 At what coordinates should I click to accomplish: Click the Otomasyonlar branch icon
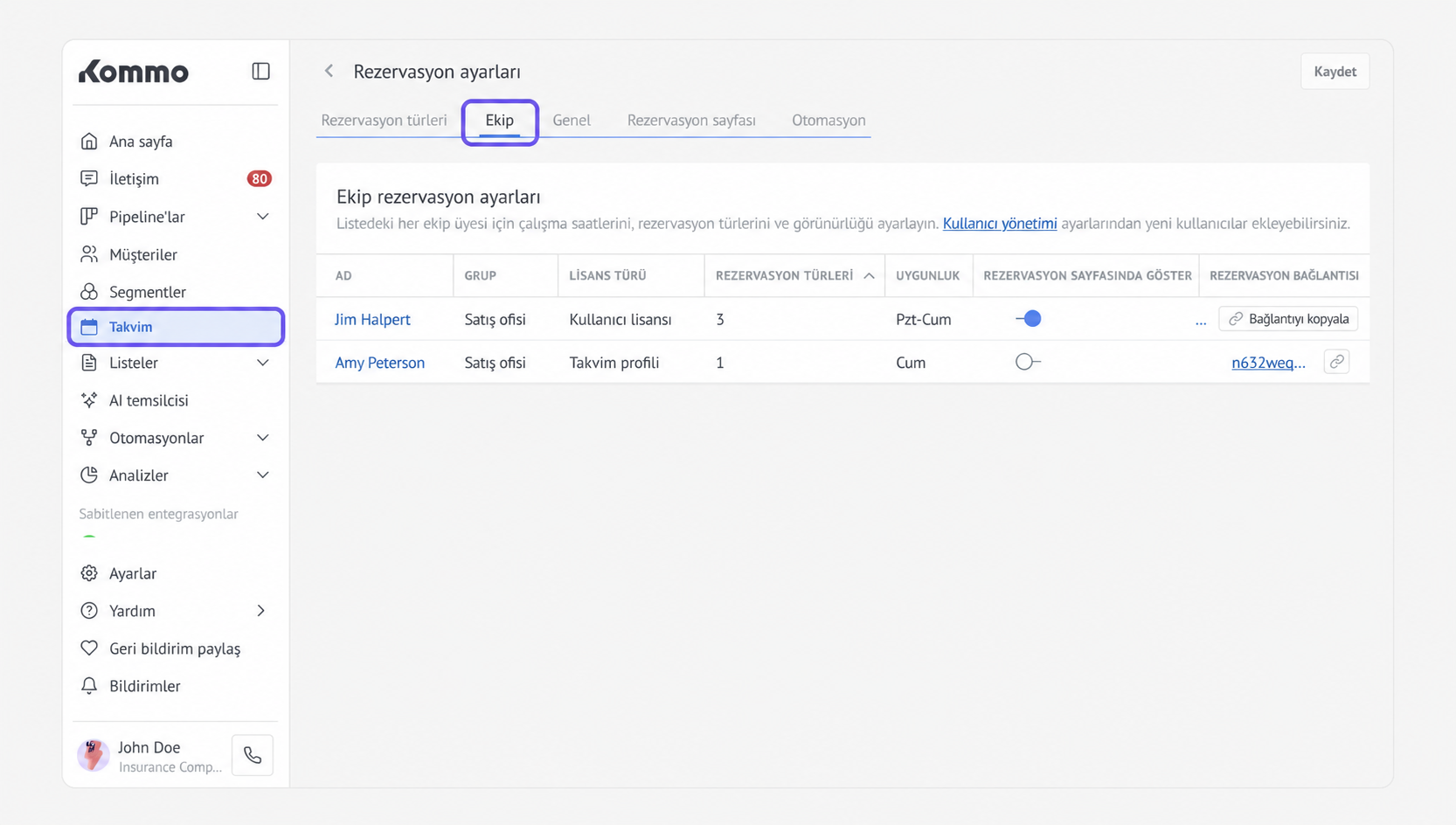click(x=89, y=438)
